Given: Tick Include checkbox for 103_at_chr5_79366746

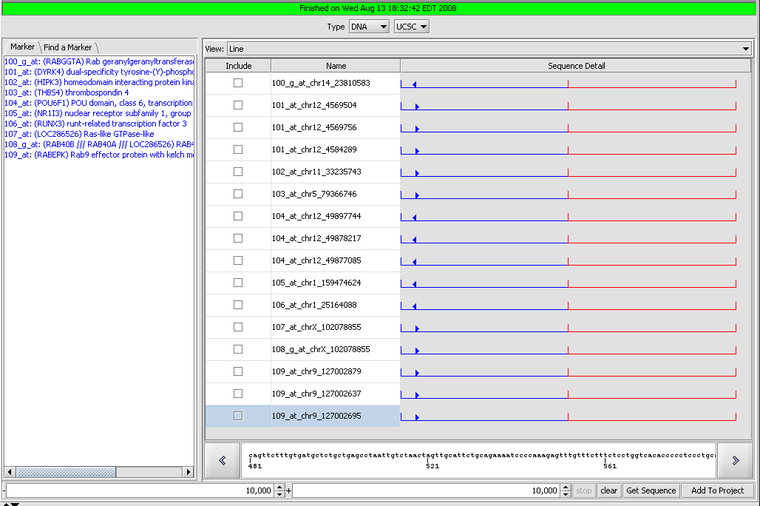Looking at the screenshot, I should [238, 194].
